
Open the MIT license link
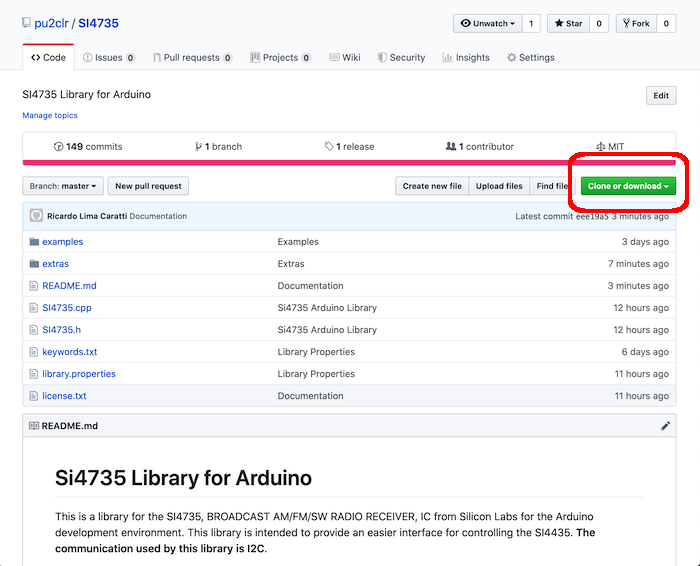(610, 146)
